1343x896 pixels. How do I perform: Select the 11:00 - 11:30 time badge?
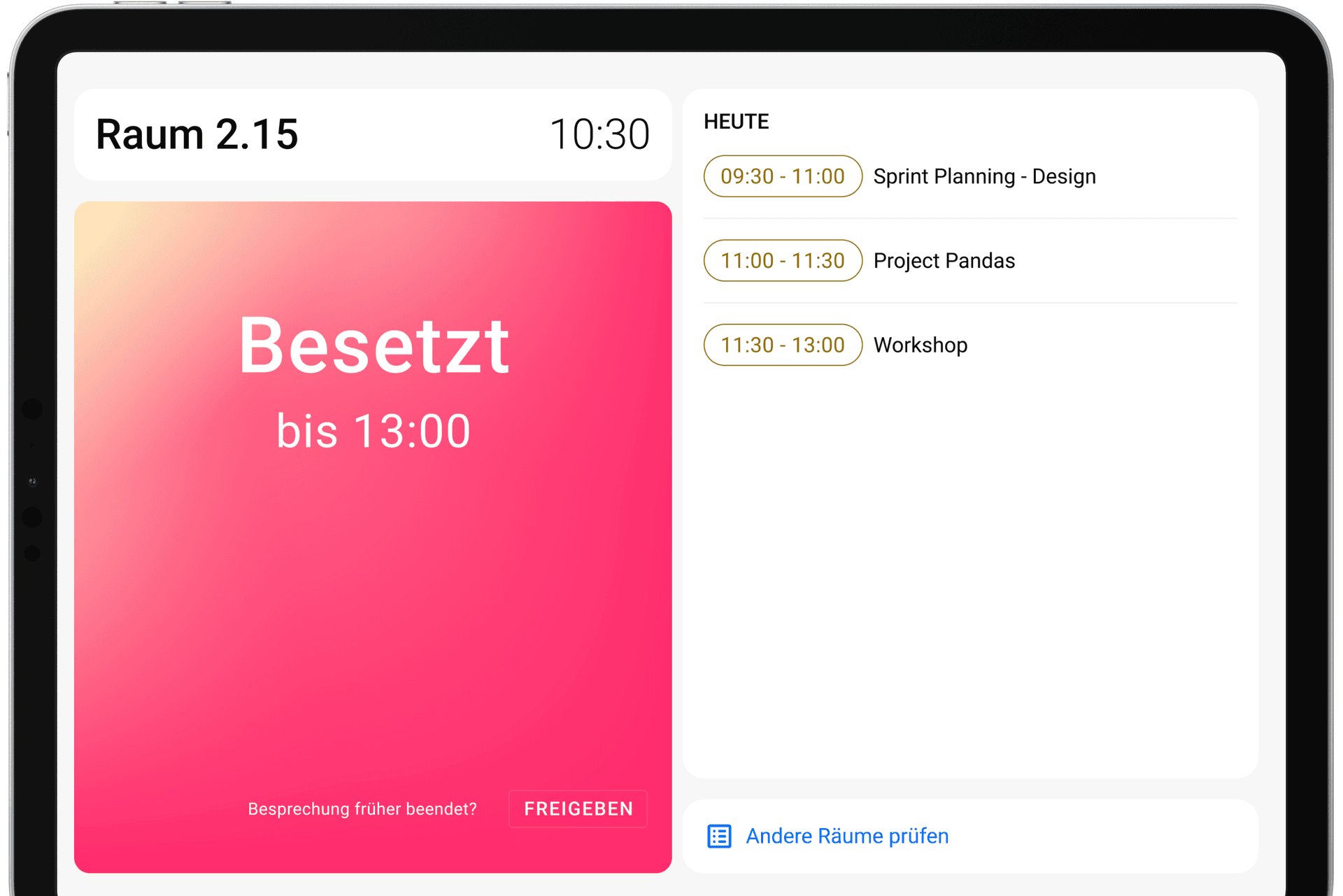pyautogui.click(x=783, y=261)
